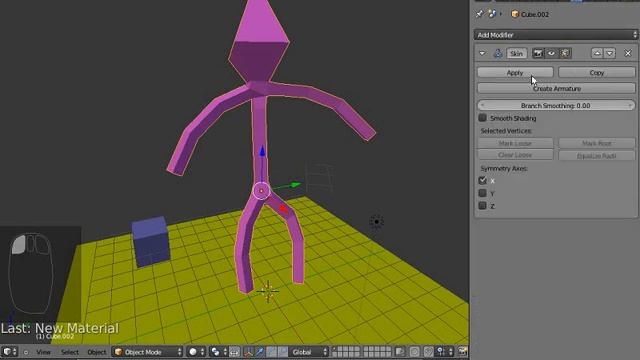640x360 pixels.
Task: Pin the properties context with pin icon
Action: [480, 14]
